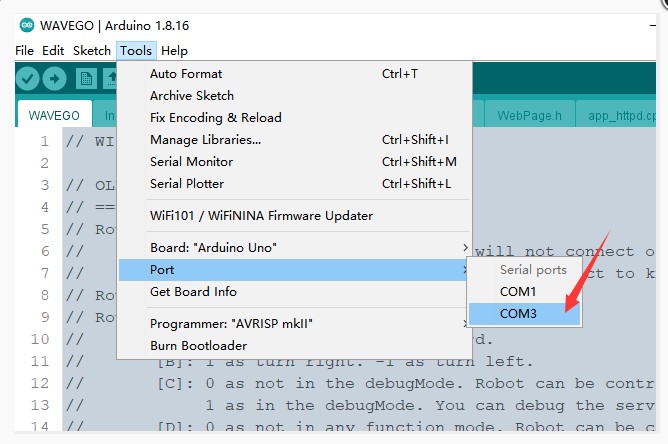Click the Verify checkmark toolbar icon
The height and width of the screenshot is (444, 668).
point(27,78)
